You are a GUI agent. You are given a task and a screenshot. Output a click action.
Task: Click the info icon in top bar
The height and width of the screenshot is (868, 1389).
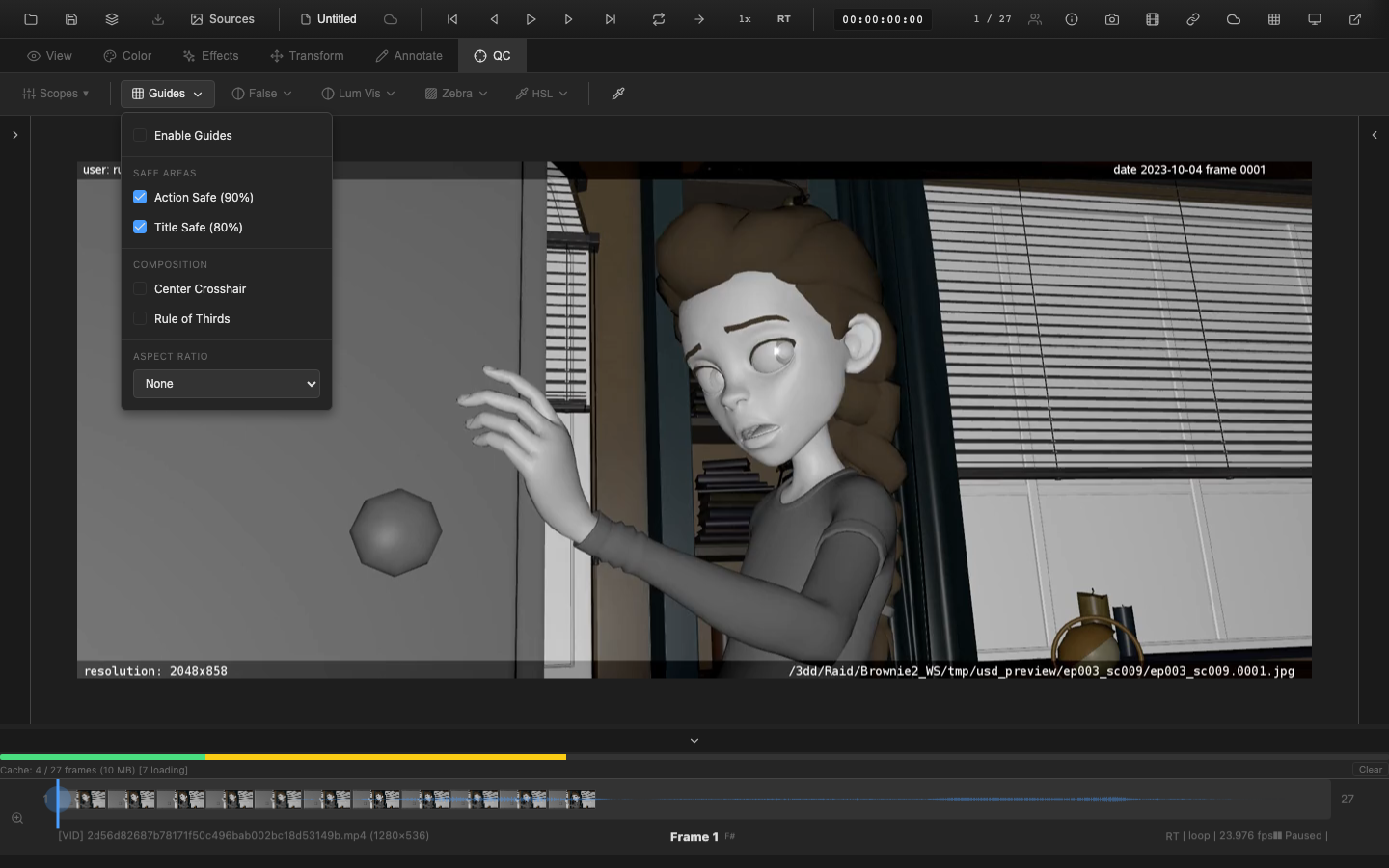pyautogui.click(x=1072, y=19)
